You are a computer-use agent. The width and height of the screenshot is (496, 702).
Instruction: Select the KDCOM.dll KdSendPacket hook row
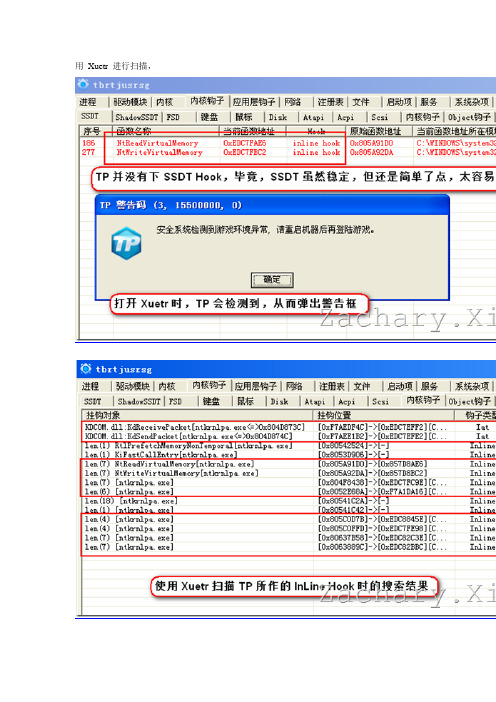[x=289, y=436]
